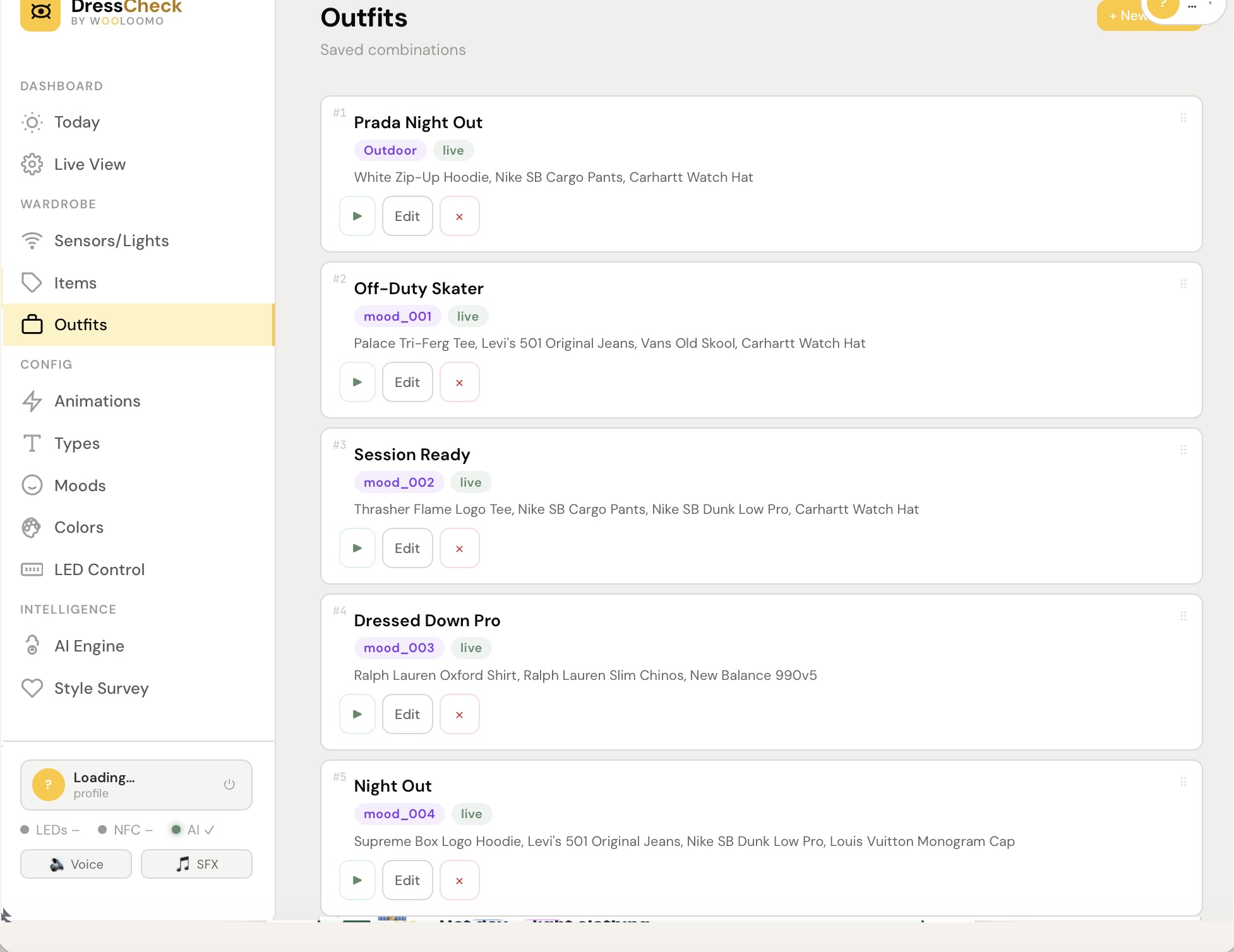Screen dimensions: 1234x952
Task: Delete the Prada Night Out outfit
Action: 460,216
